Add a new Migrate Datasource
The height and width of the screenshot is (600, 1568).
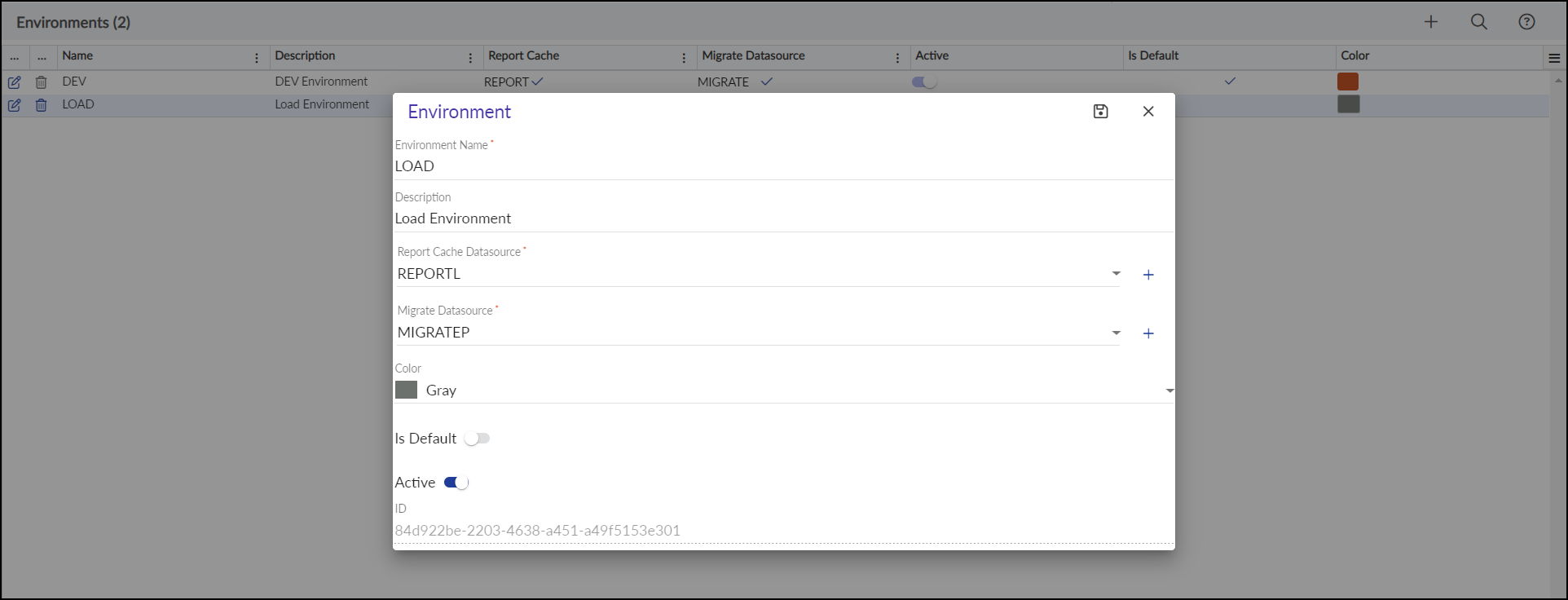point(1148,333)
